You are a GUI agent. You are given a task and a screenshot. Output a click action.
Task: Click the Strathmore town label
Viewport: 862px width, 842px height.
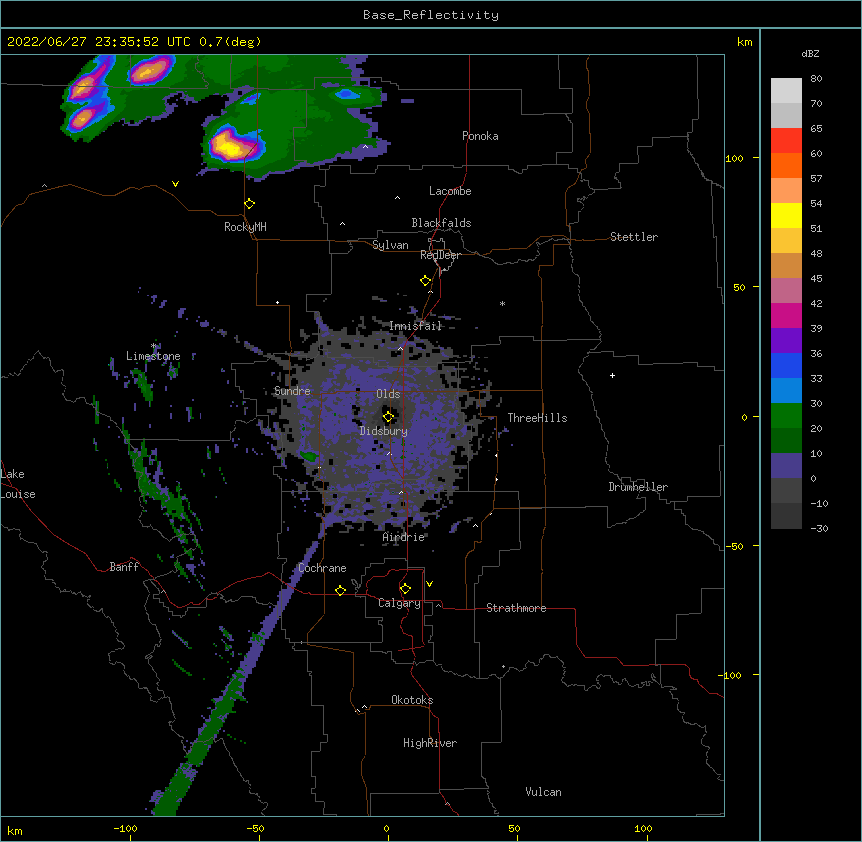pos(516,608)
